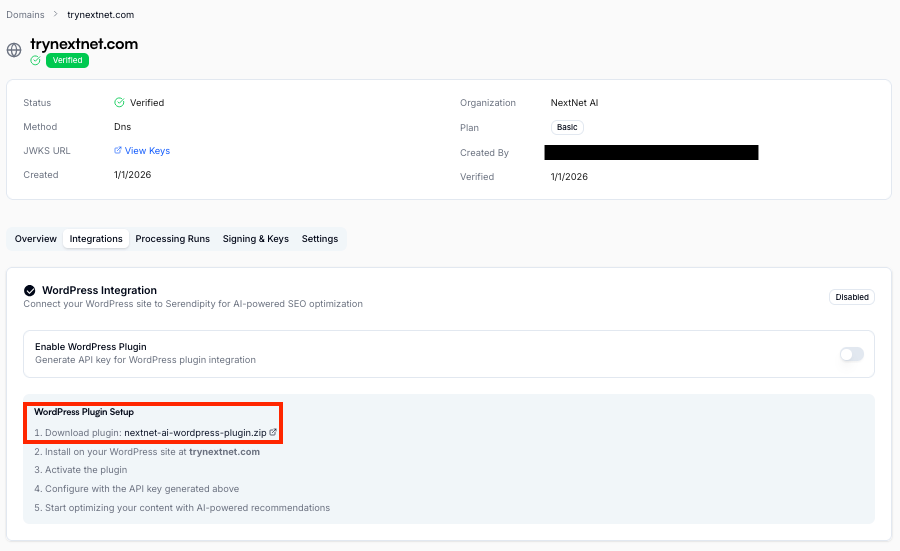Image resolution: width=900 pixels, height=551 pixels.
Task: Click the Dns method value
Action: 122,127
